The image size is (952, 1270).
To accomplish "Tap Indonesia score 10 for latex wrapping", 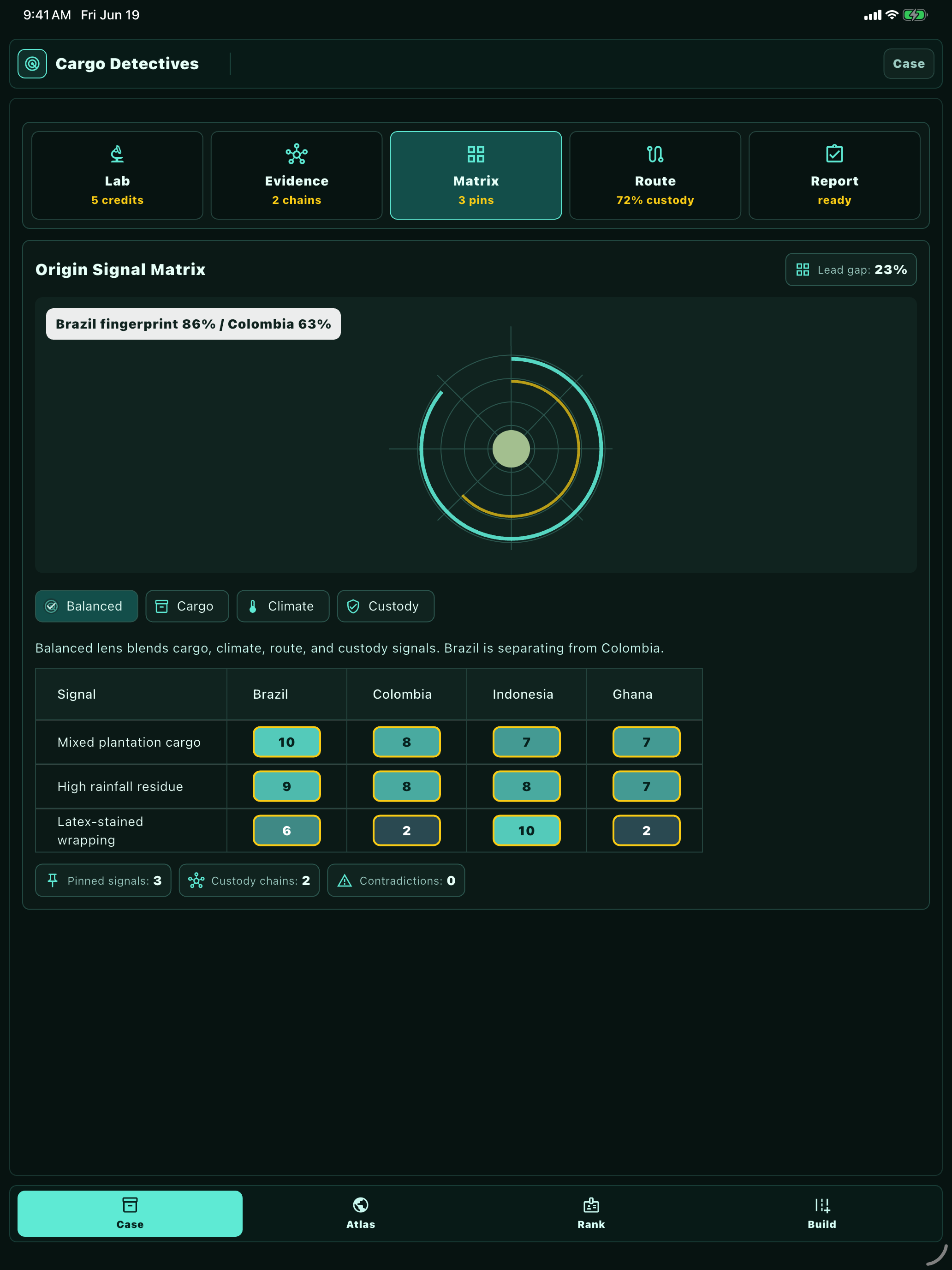I will coord(527,830).
